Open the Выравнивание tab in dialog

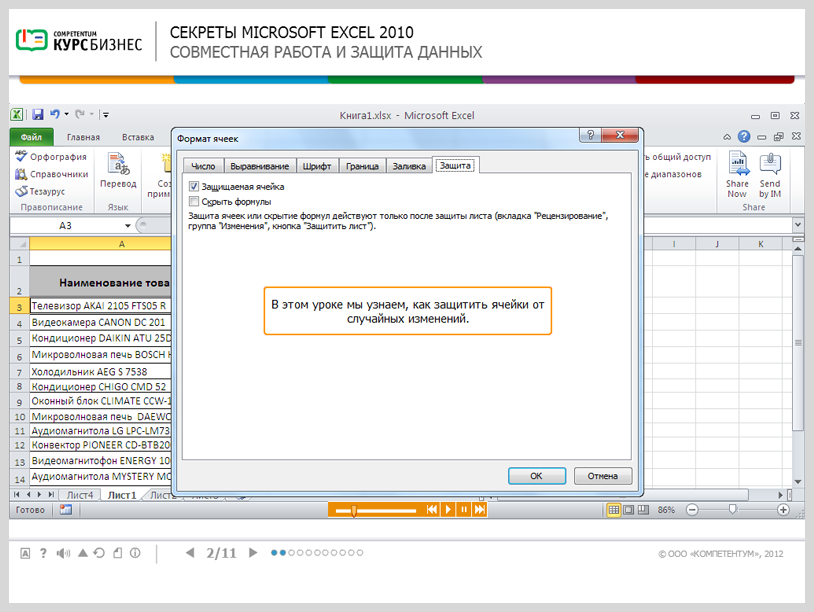pyautogui.click(x=260, y=166)
